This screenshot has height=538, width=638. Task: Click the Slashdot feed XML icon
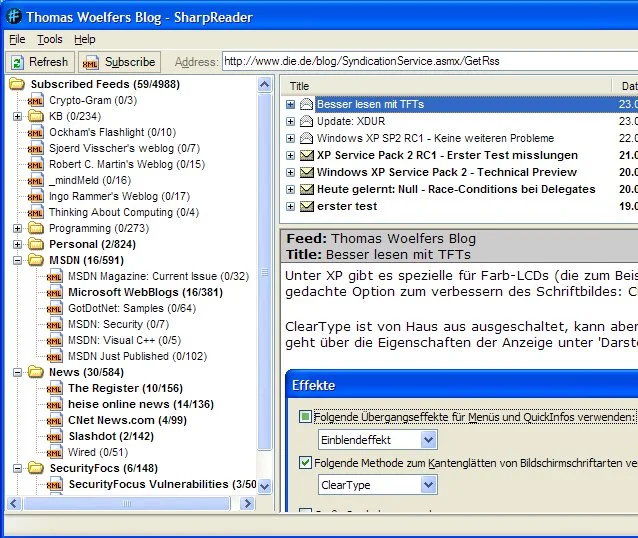pyautogui.click(x=55, y=436)
